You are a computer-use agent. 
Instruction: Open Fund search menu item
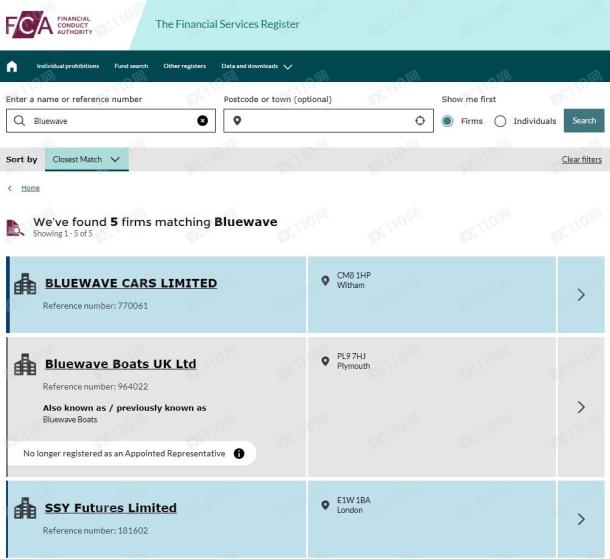point(131,66)
